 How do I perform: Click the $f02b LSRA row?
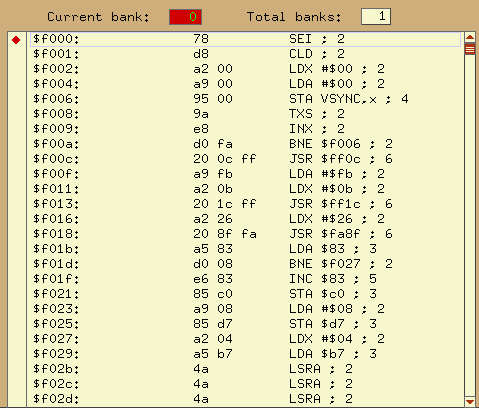(x=246, y=369)
